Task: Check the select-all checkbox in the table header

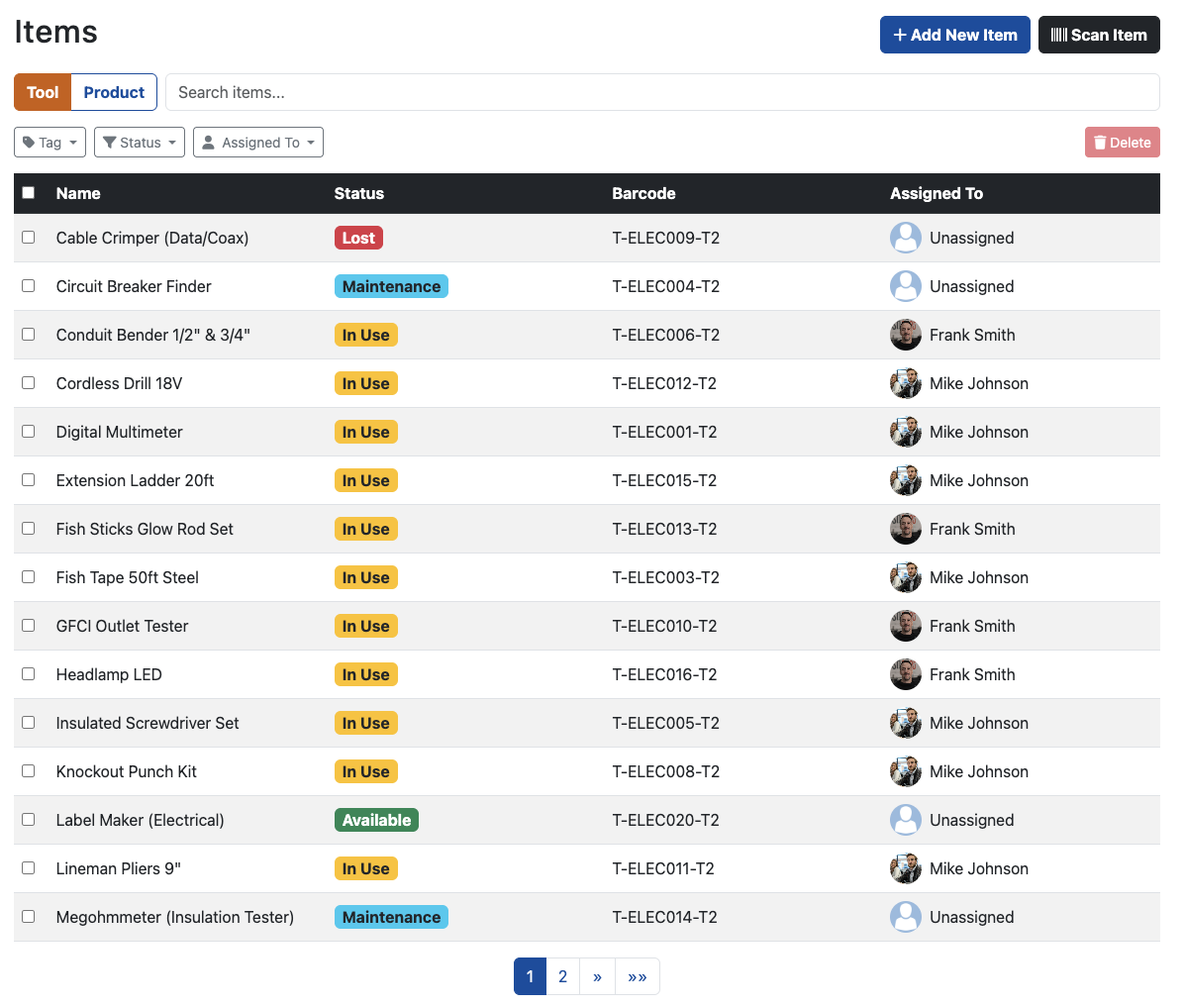Action: [x=29, y=192]
